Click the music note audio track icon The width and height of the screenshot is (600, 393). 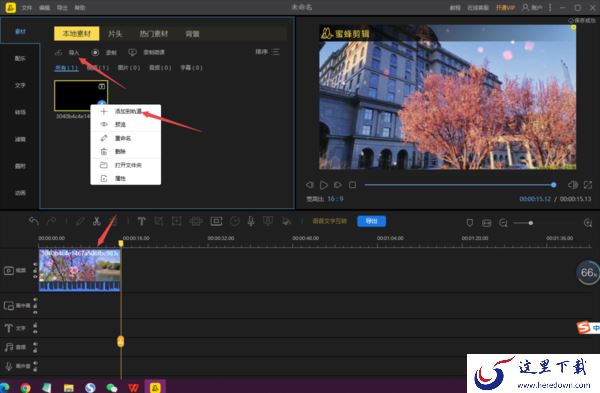pyautogui.click(x=9, y=347)
